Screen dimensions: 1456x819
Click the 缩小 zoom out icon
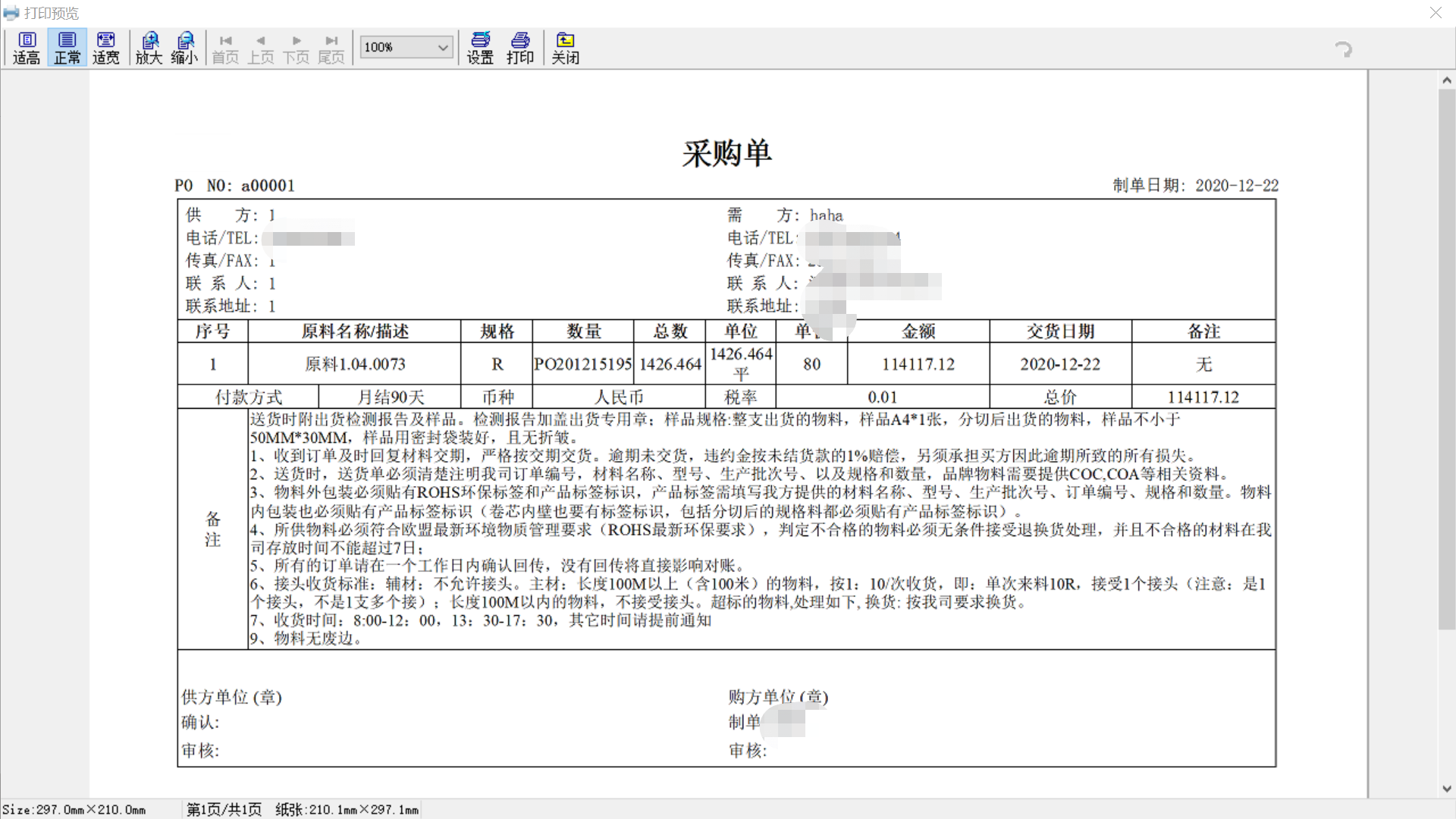[x=184, y=48]
